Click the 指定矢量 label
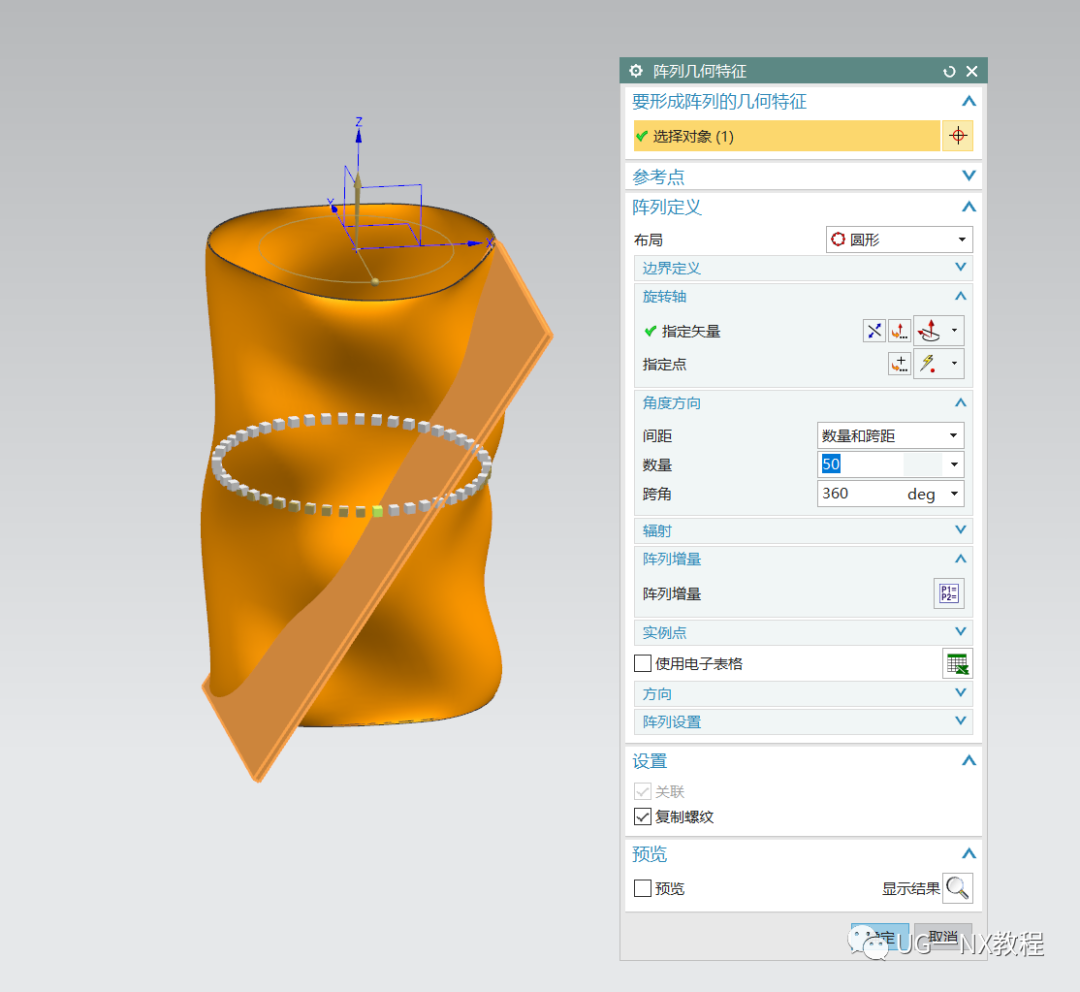The image size is (1080, 992). 691,331
